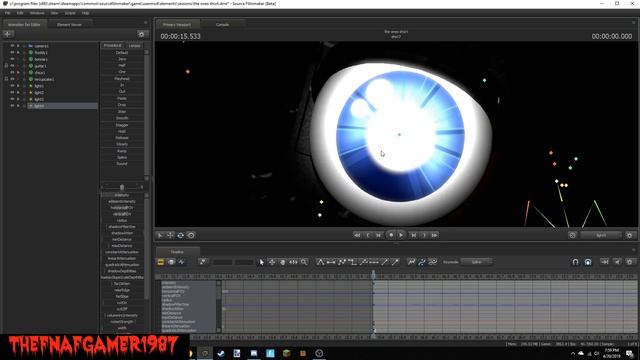Screen dimensions: 640x360
Task: Open the File menu
Action: tap(8, 13)
